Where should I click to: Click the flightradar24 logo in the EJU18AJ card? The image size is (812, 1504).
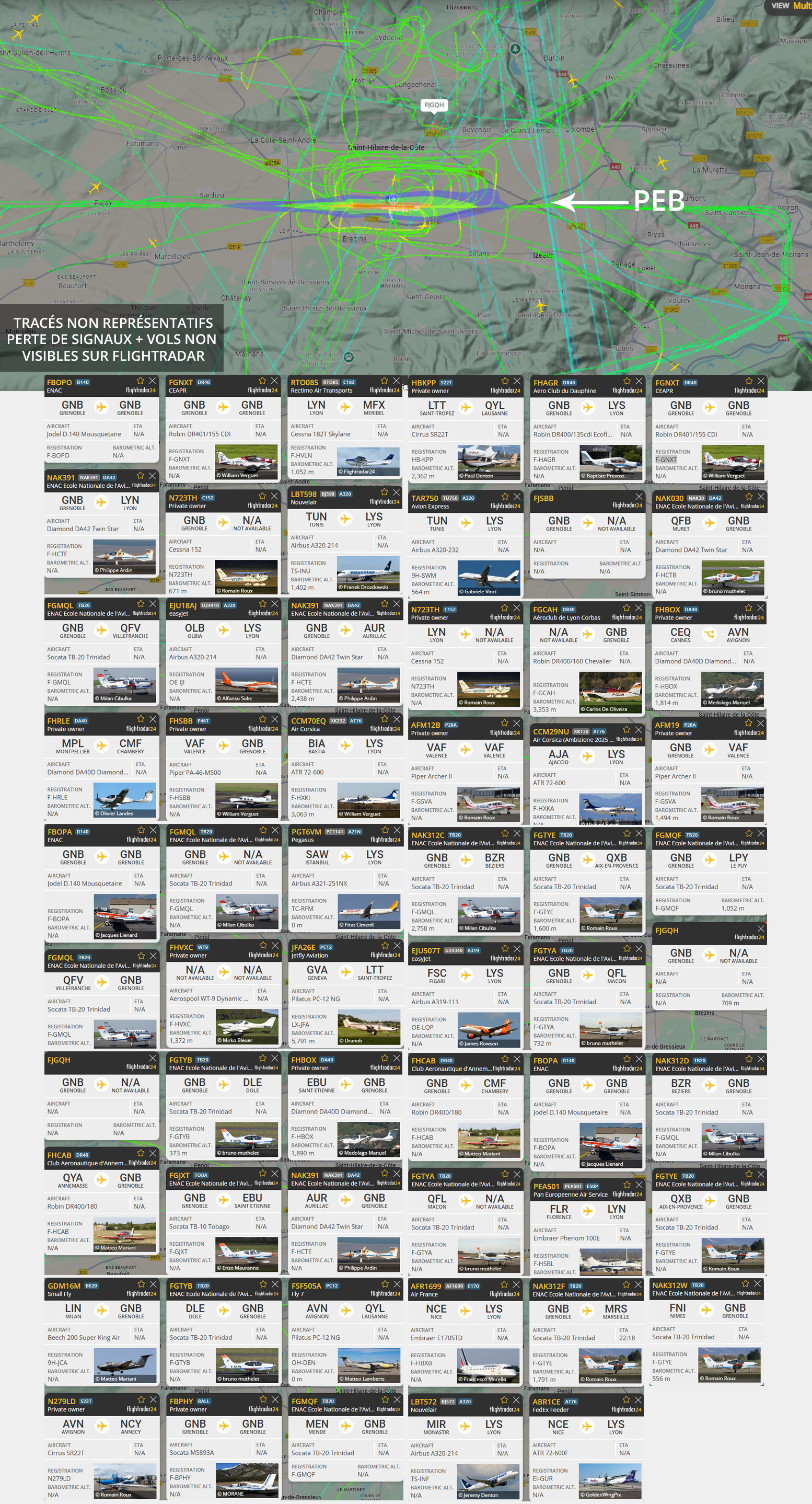pyautogui.click(x=263, y=613)
